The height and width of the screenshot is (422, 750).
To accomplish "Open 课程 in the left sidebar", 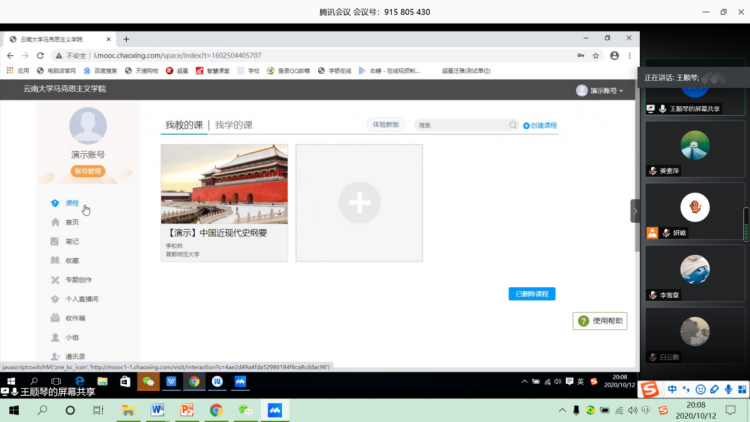I will (72, 203).
